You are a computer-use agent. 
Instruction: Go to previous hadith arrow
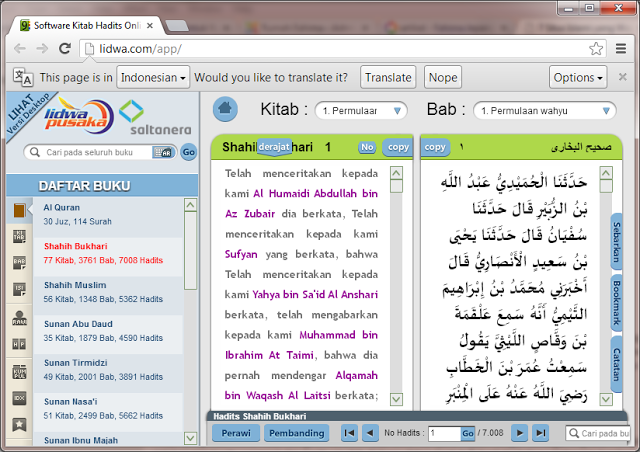(x=370, y=433)
